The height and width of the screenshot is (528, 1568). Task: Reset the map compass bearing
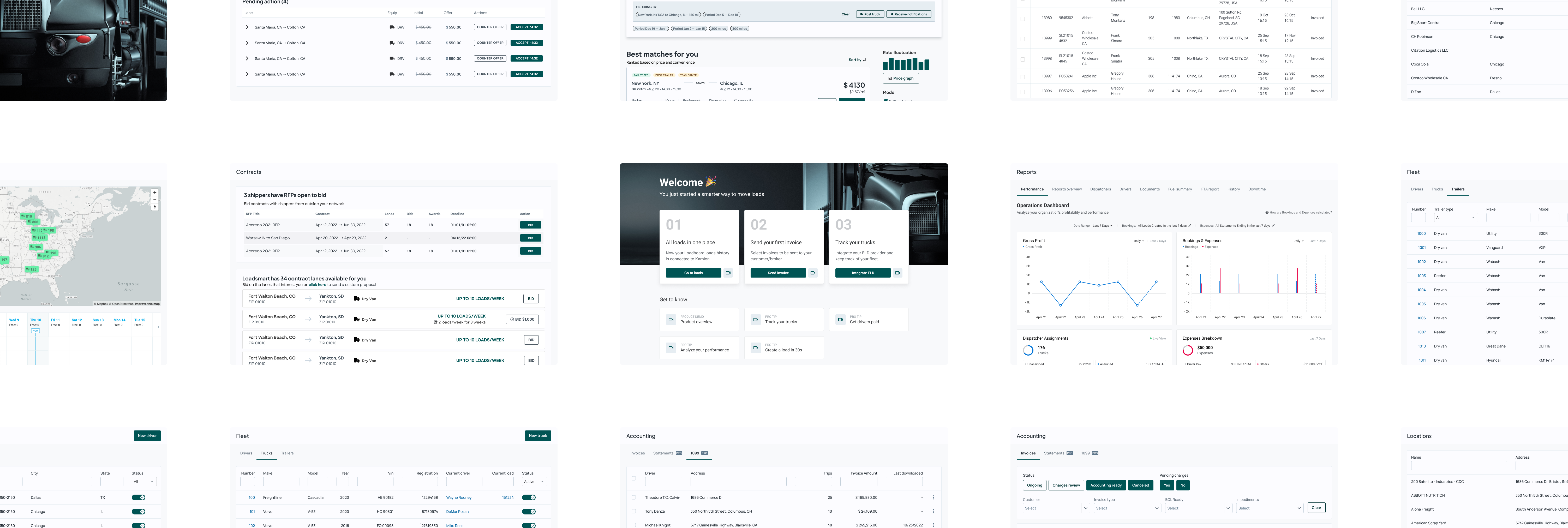155,207
